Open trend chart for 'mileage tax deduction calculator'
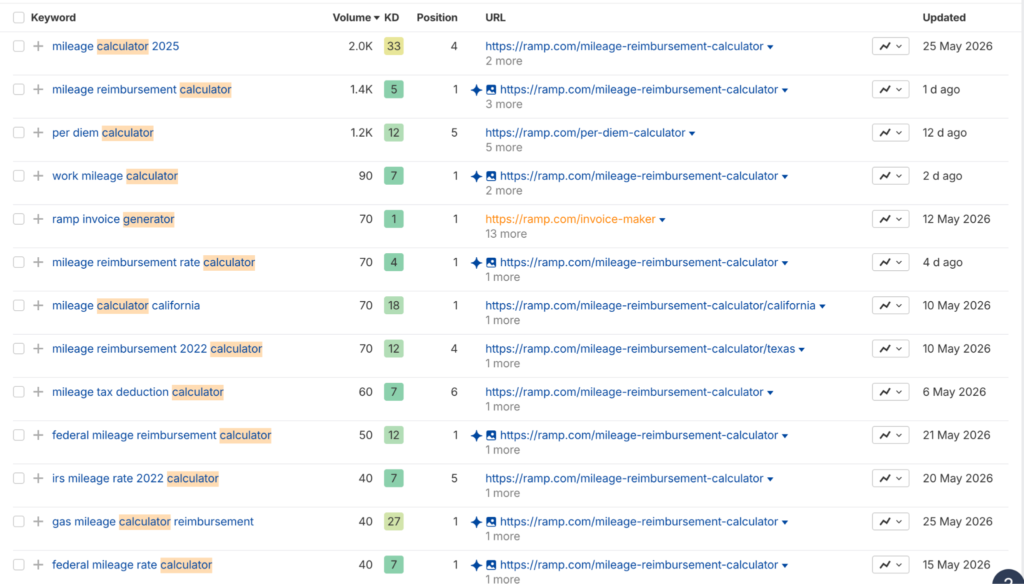The height and width of the screenshot is (584, 1024). 890,392
